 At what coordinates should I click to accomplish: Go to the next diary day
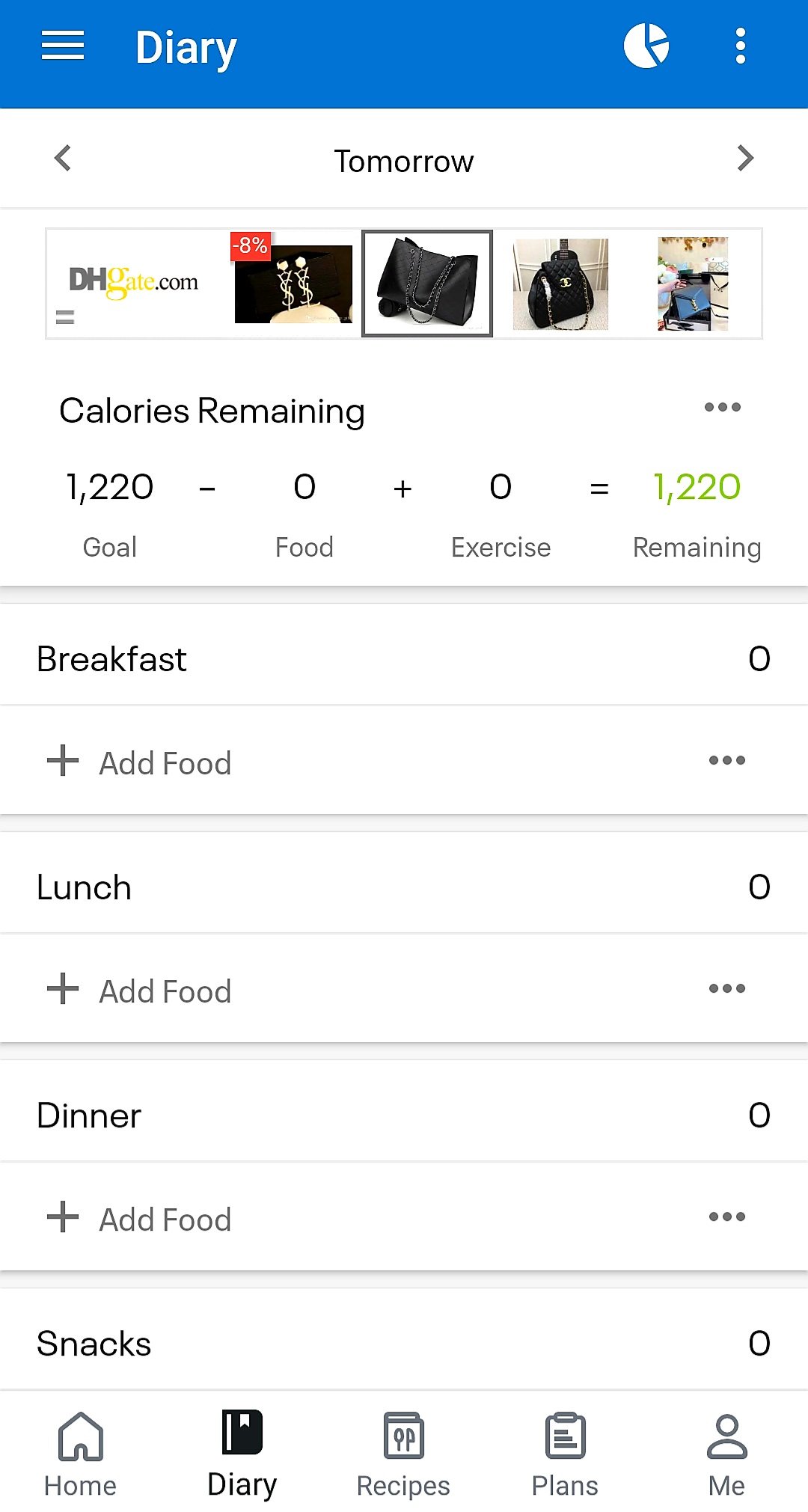point(744,159)
